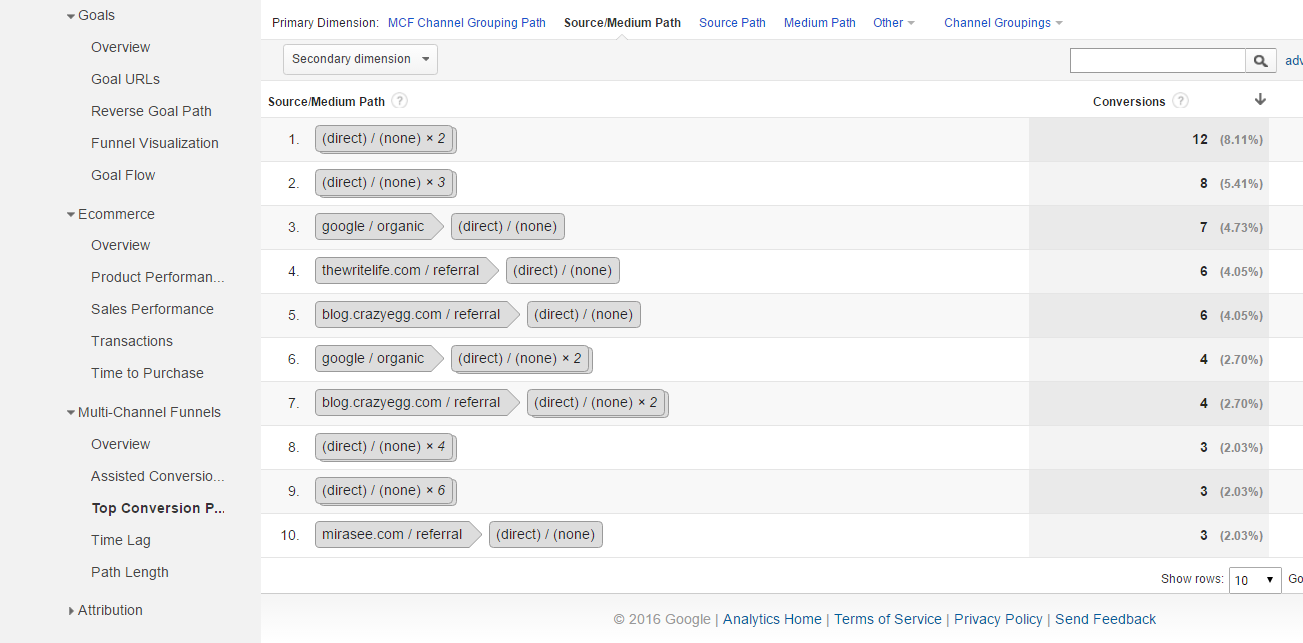Go to Funnel Visualization report
Viewport: 1303px width, 643px height.
154,143
